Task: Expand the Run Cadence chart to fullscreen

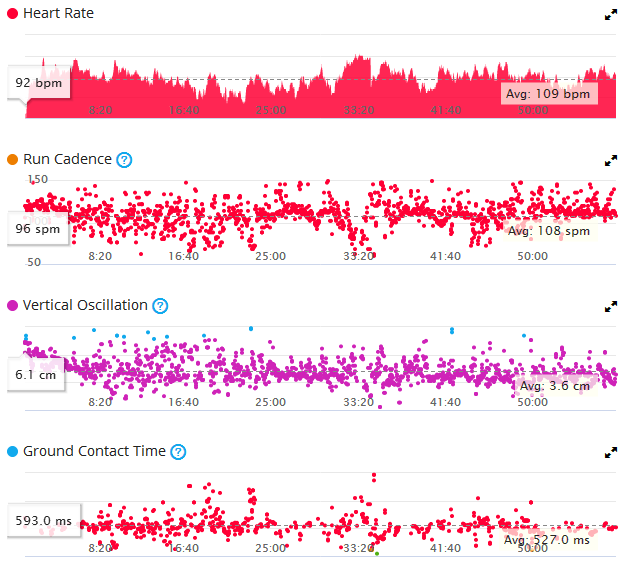Action: pos(610,161)
